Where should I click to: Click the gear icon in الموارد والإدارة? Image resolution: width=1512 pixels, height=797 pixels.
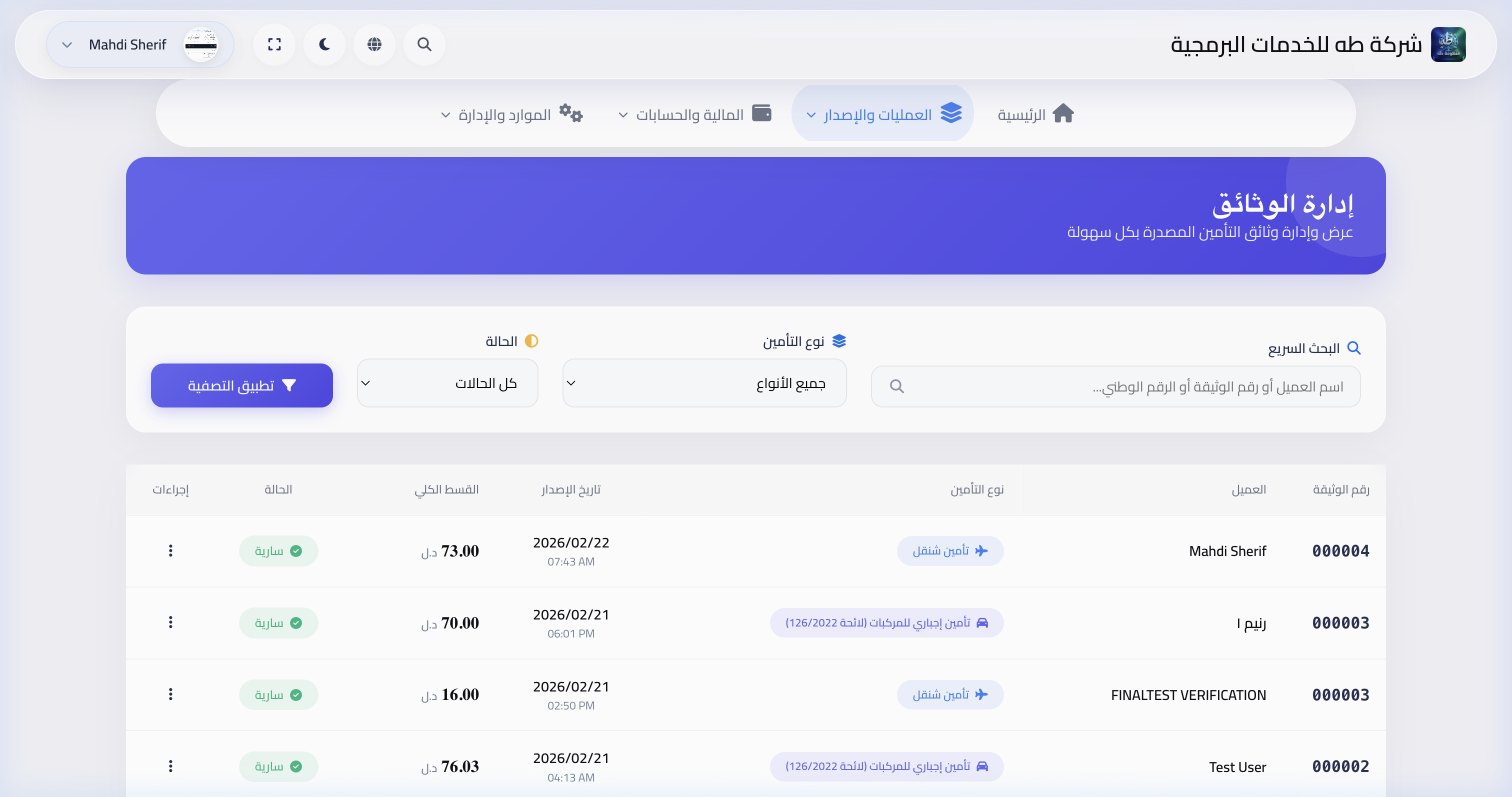pos(570,113)
